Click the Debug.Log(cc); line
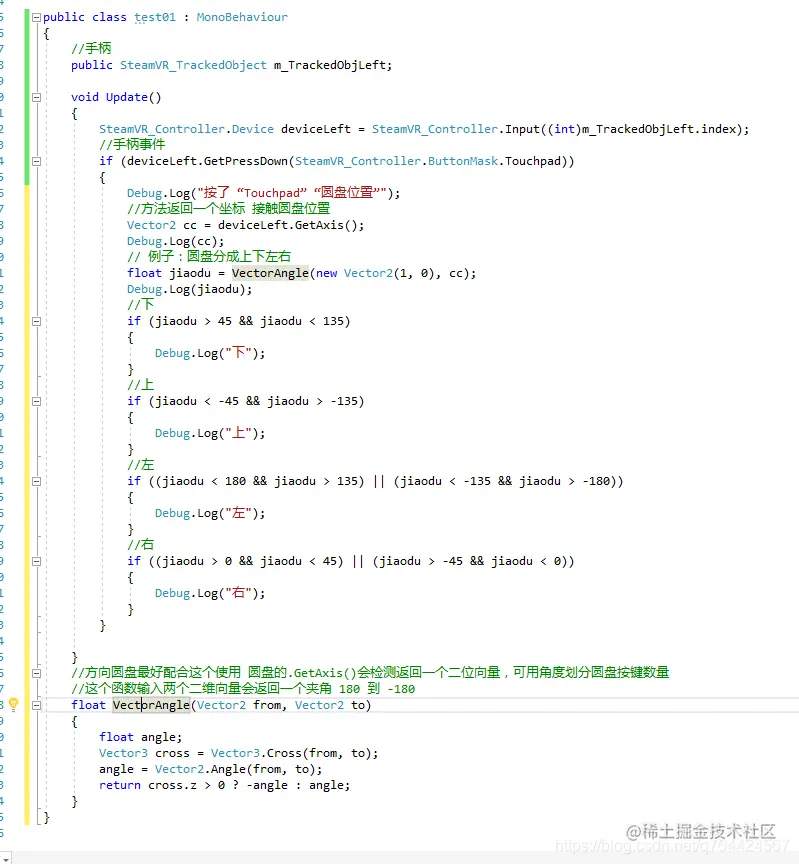799x864 pixels. (176, 241)
